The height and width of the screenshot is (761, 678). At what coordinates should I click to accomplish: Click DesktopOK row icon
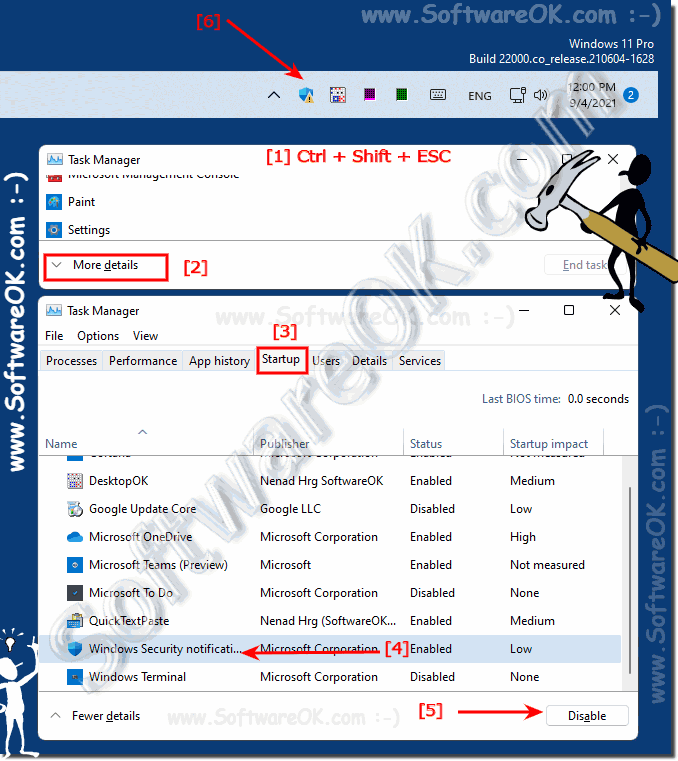(x=75, y=481)
